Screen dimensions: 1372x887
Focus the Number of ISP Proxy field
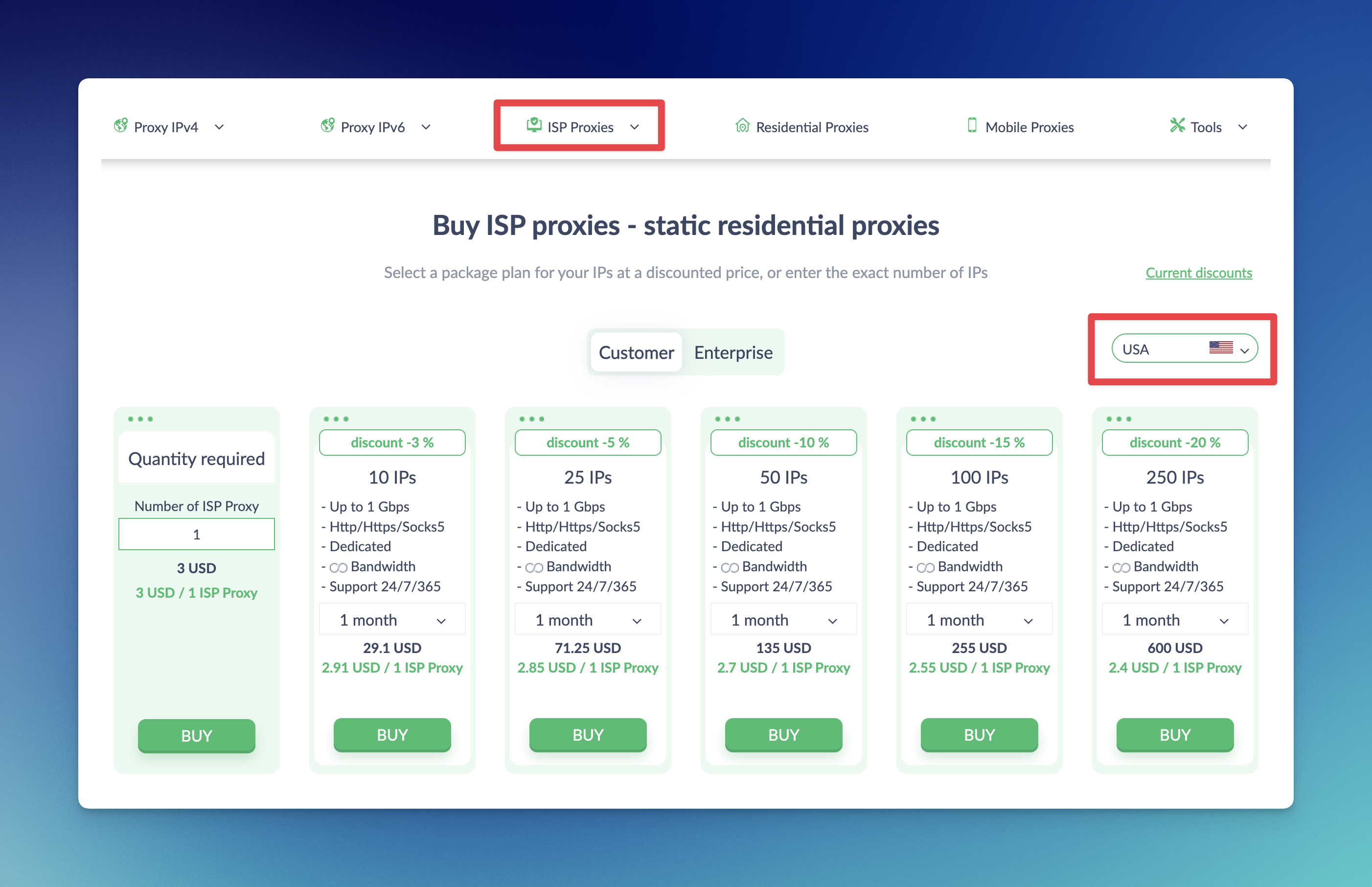(x=196, y=535)
